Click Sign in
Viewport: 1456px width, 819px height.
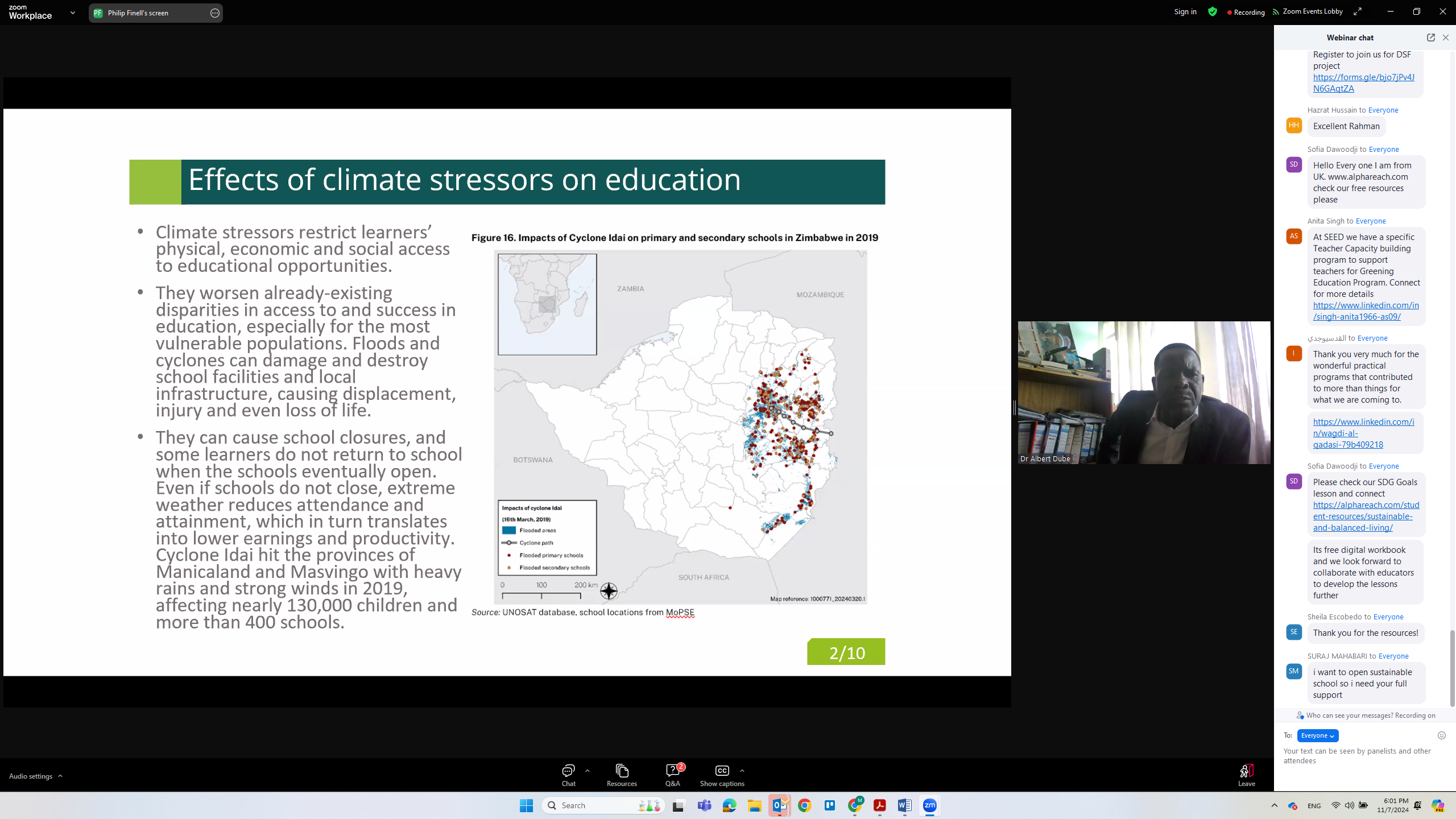click(x=1185, y=12)
